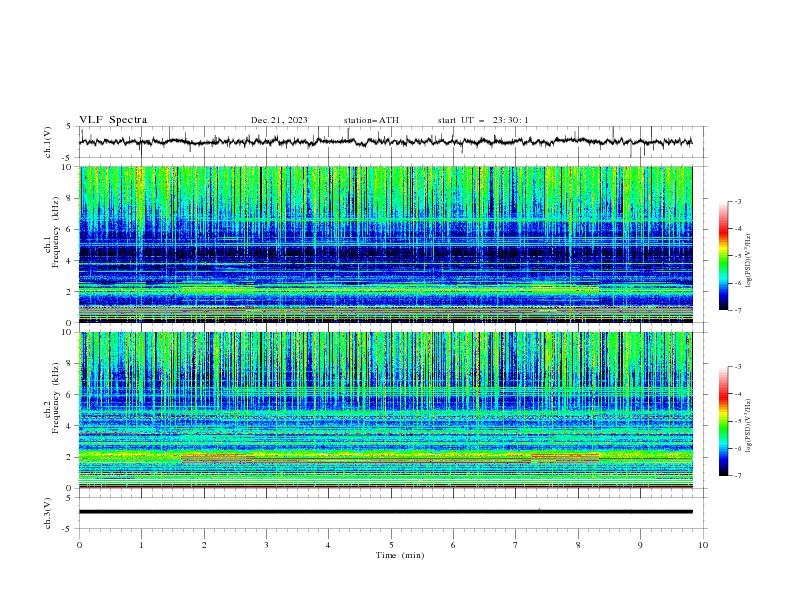792x612 pixels.
Task: Click the "4" kHz tick on ch.2 frequency axis
Action: coord(70,426)
